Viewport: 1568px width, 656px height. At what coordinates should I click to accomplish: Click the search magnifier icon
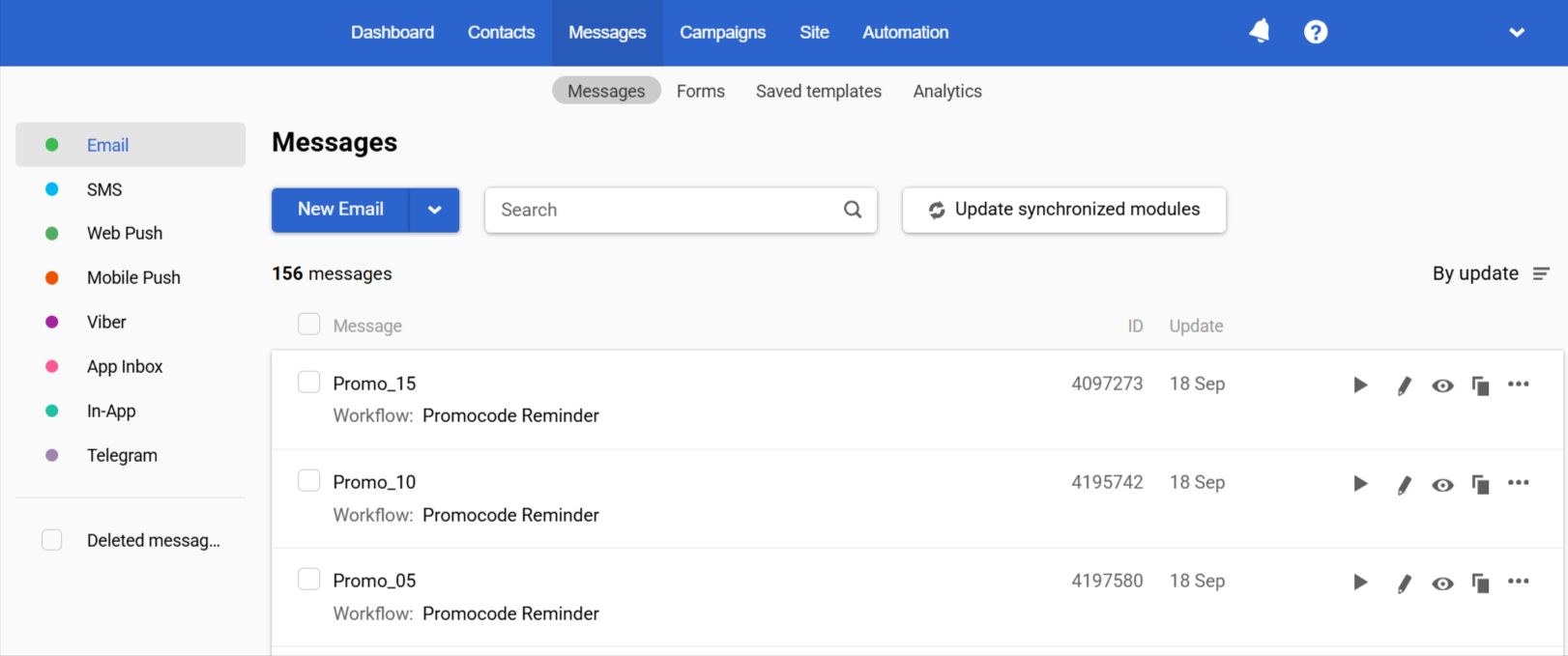click(853, 210)
